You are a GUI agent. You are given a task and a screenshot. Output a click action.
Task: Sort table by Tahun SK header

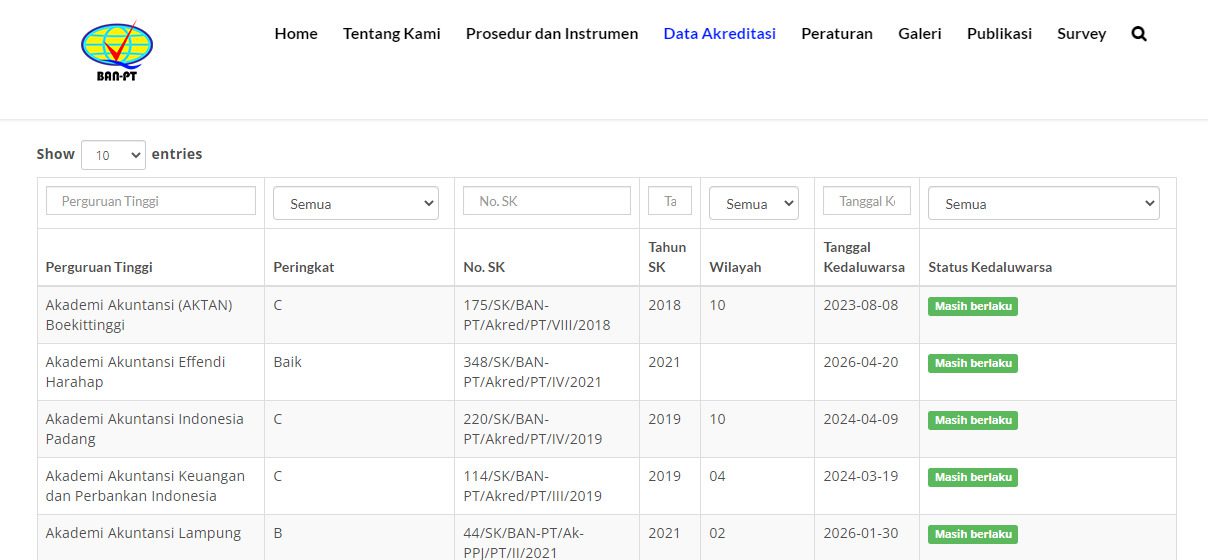[667, 257]
